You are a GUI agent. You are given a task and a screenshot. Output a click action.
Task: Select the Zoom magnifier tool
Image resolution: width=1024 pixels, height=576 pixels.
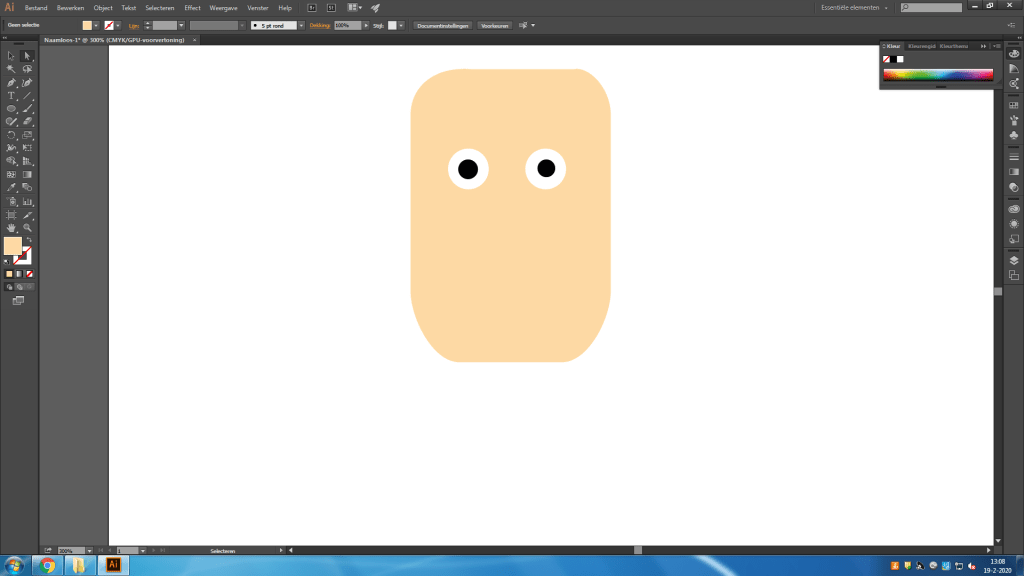27,228
